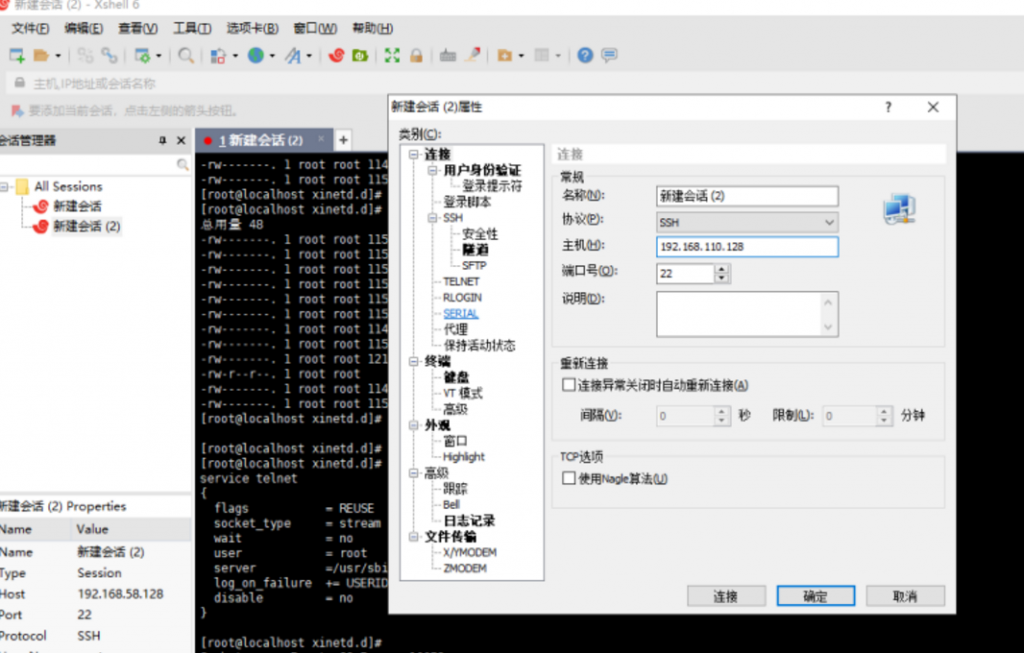1024x653 pixels.
Task: Click the padlock Lock Screen icon
Action: 415,56
